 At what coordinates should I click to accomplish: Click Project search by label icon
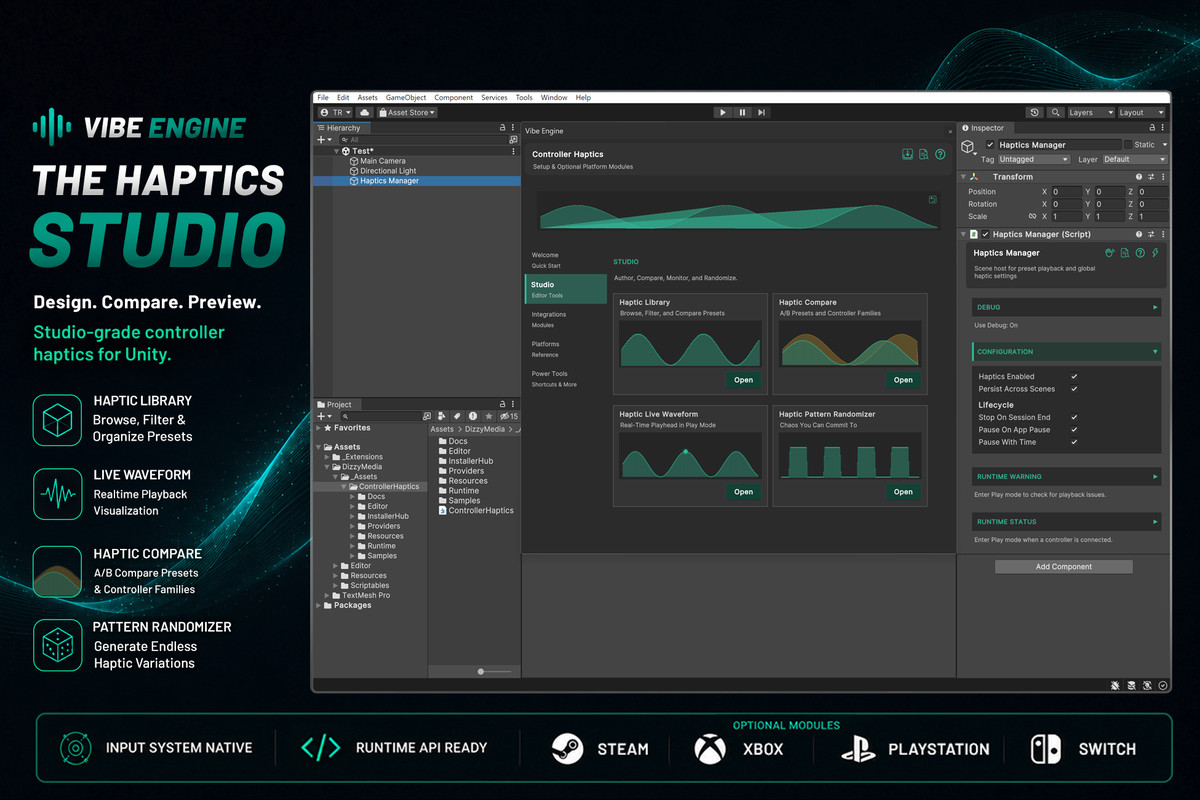click(457, 416)
